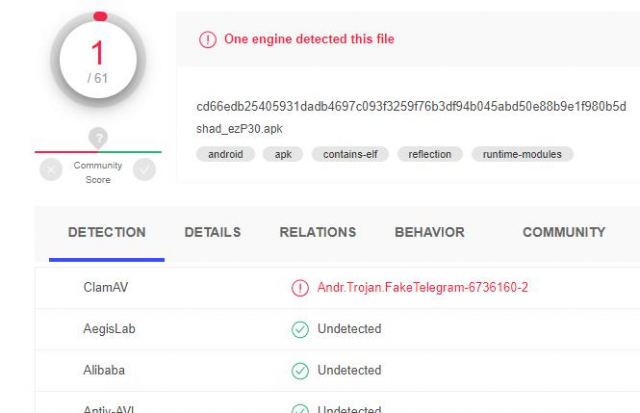Open the DETECTION tab
The image size is (640, 413).
pos(107,232)
